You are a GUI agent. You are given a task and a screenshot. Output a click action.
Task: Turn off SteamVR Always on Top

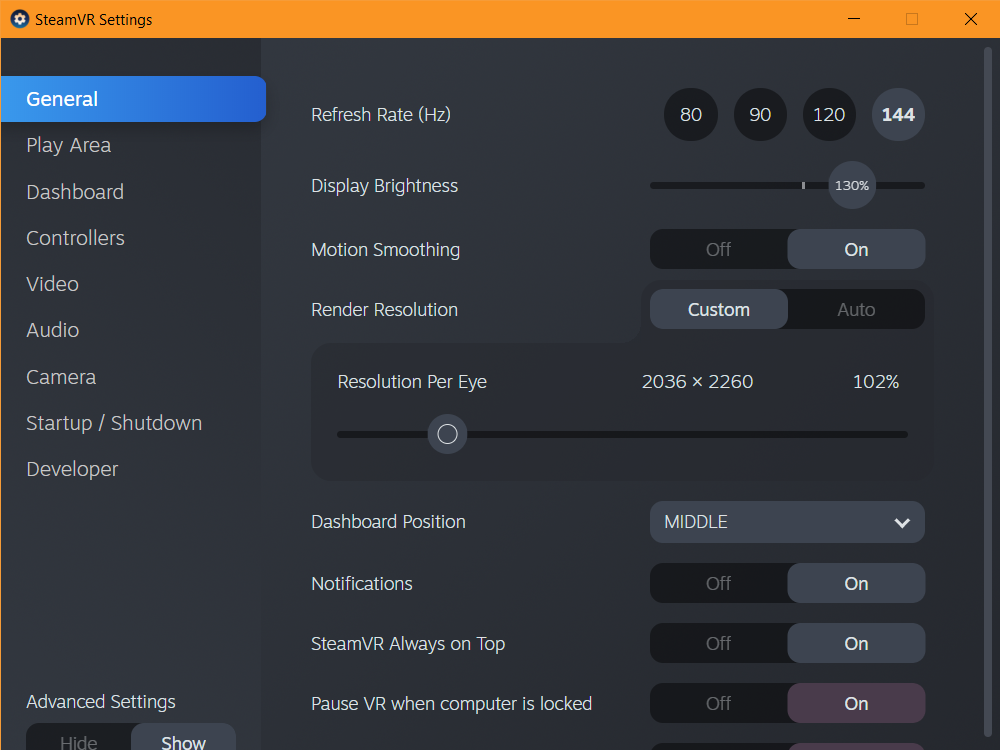[719, 644]
